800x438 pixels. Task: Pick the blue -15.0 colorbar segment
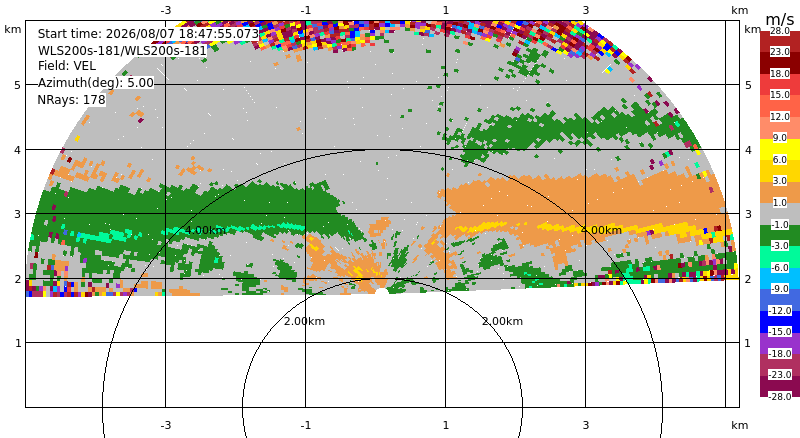(x=780, y=322)
